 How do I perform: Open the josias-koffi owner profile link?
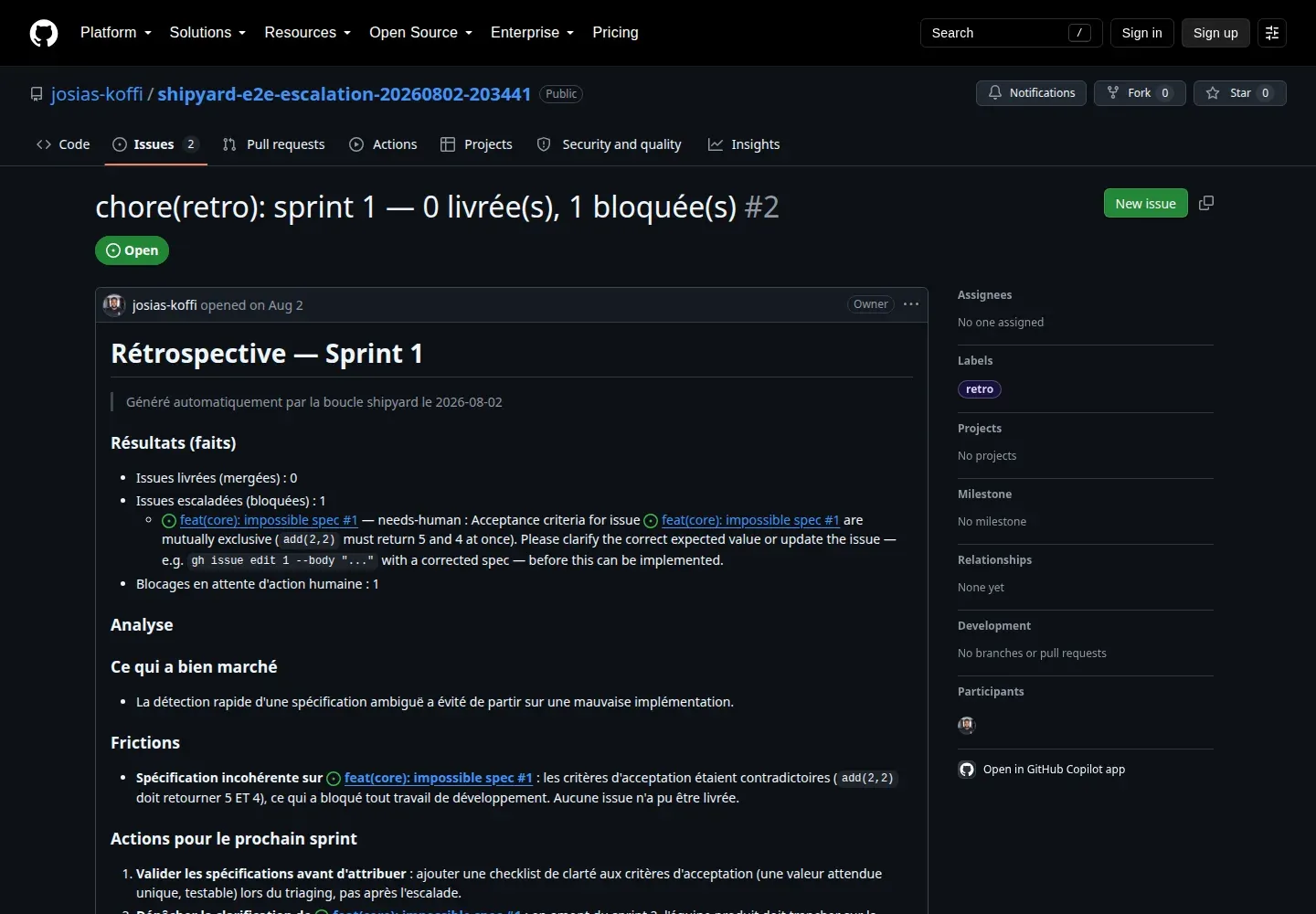pos(97,94)
